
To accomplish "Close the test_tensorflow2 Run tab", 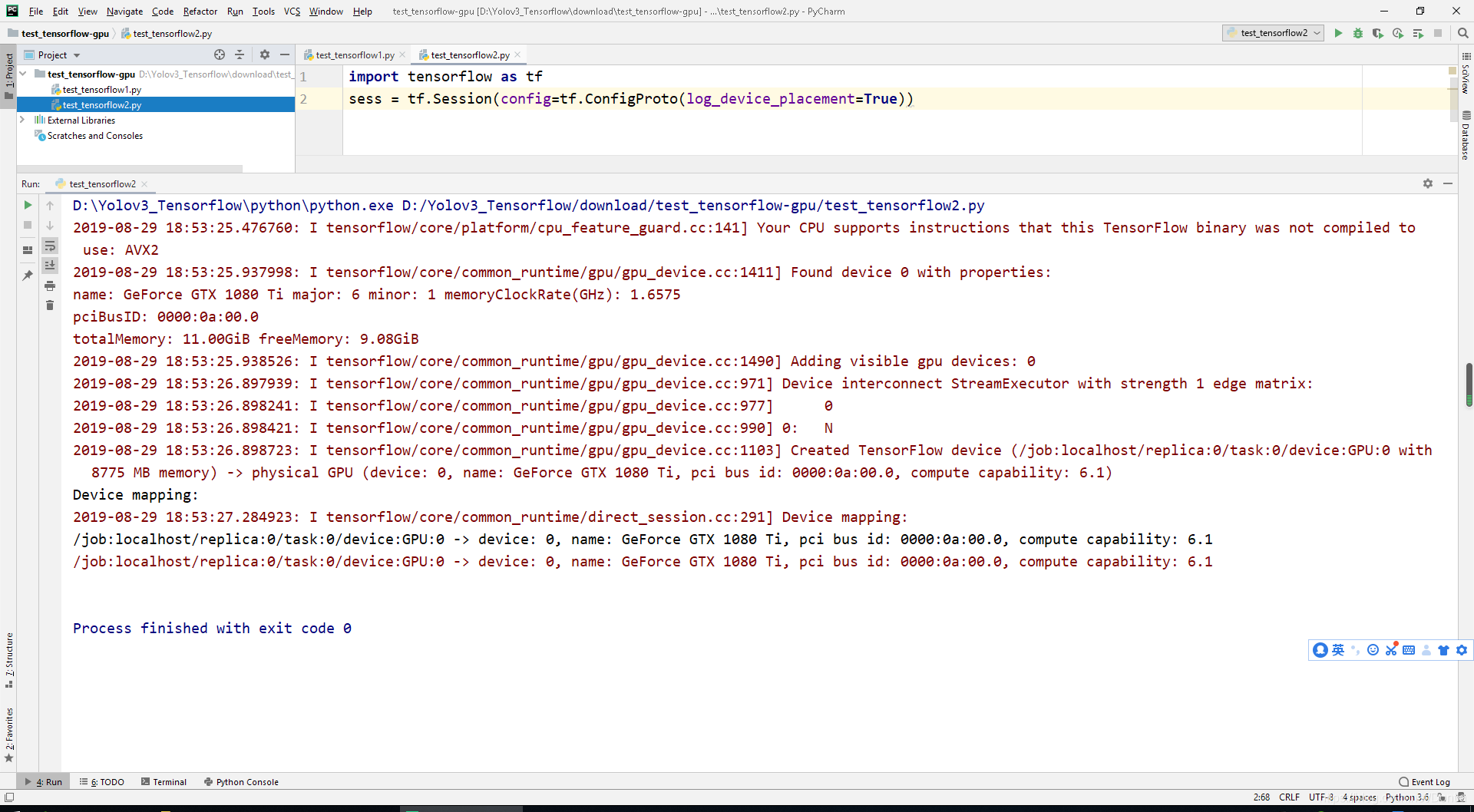I will (144, 184).
